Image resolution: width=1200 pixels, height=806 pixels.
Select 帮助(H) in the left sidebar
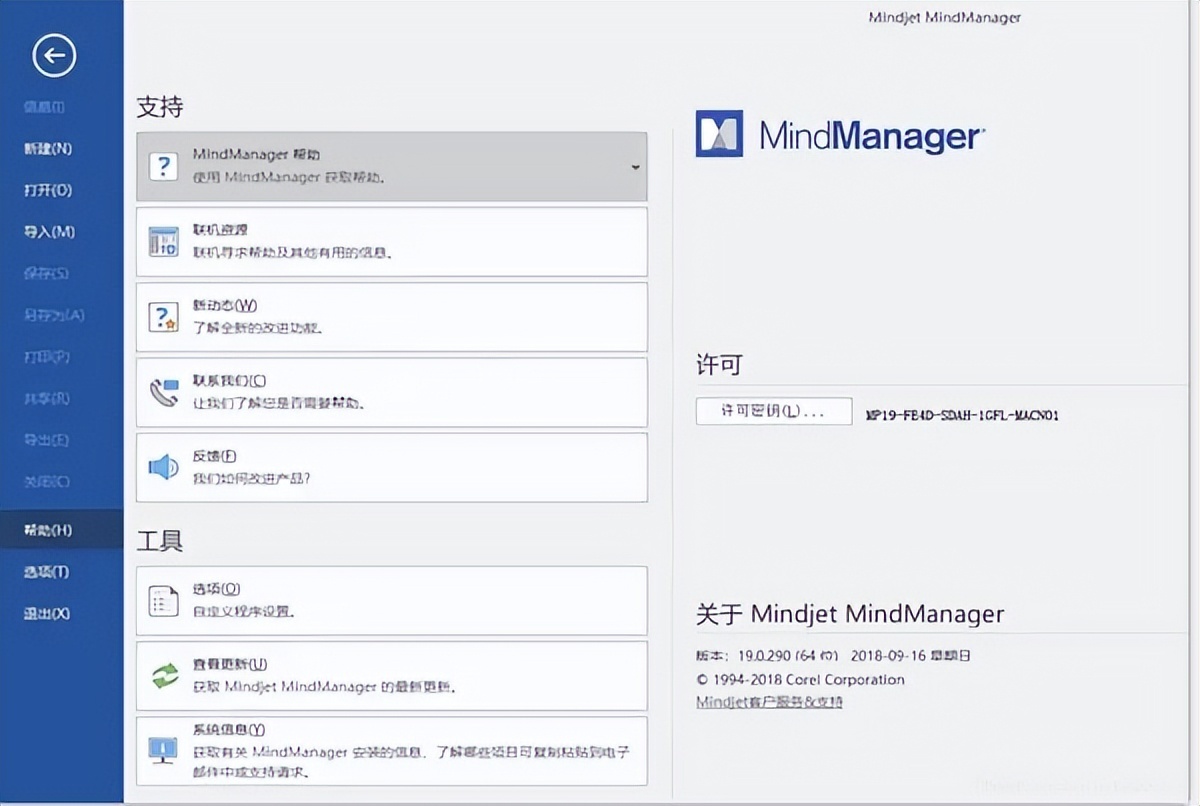tap(48, 530)
